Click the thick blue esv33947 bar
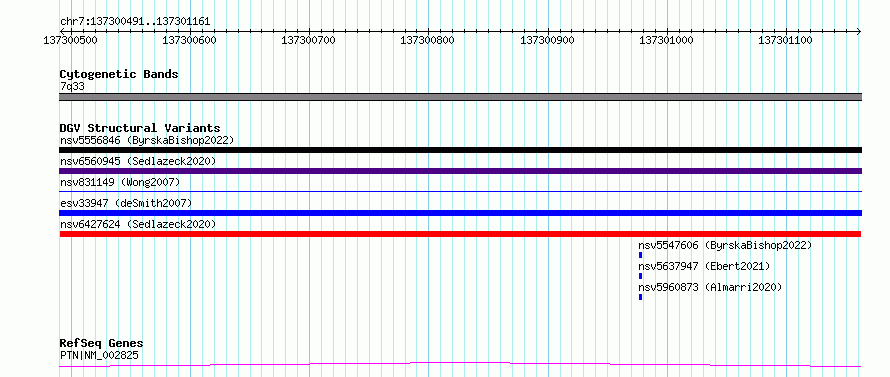 click(460, 213)
